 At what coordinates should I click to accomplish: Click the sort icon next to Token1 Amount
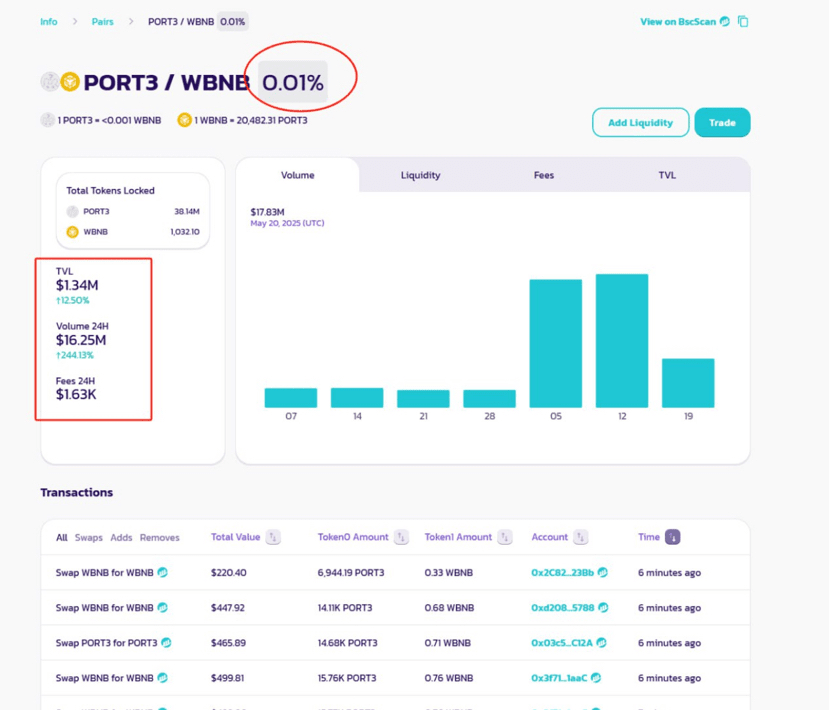[x=505, y=537]
